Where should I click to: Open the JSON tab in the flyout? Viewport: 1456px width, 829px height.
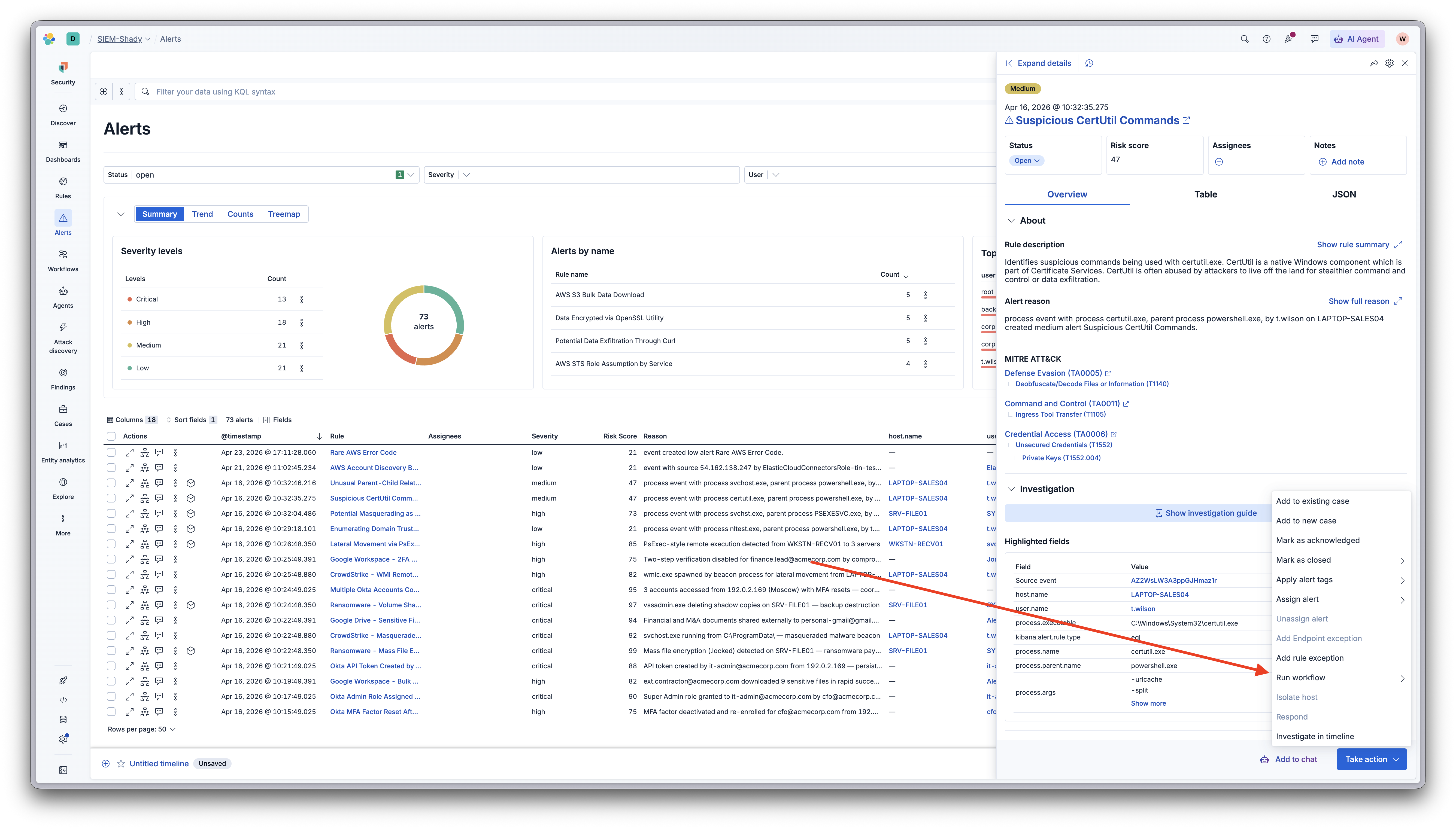1343,194
